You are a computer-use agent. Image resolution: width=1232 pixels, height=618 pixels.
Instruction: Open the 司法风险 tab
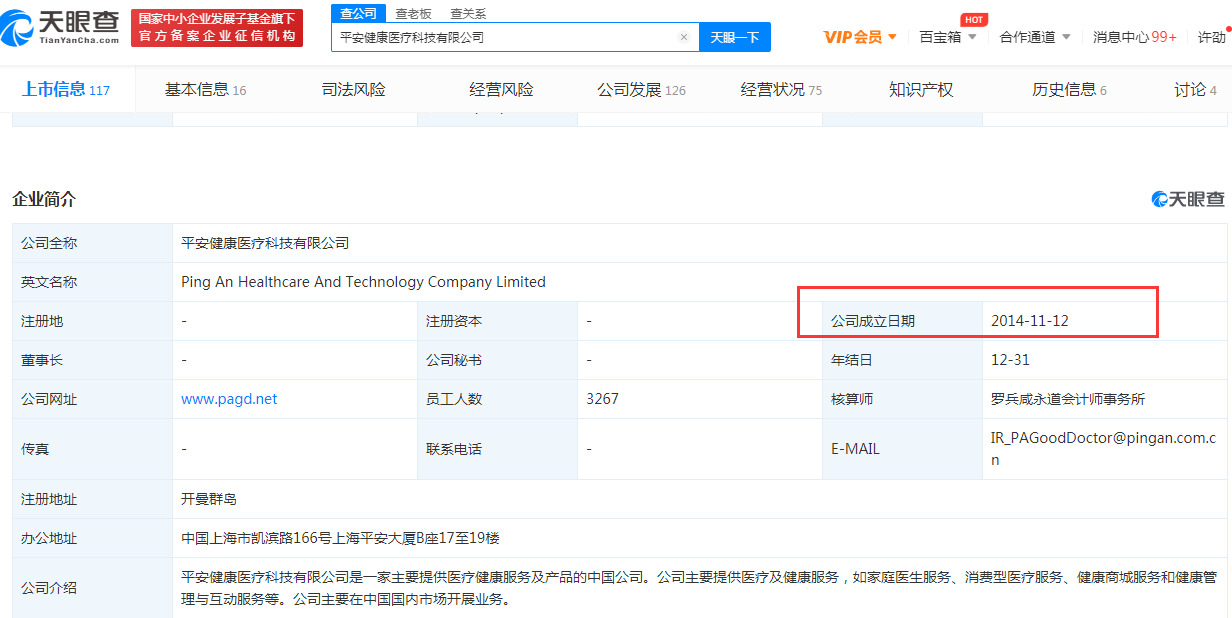click(353, 90)
